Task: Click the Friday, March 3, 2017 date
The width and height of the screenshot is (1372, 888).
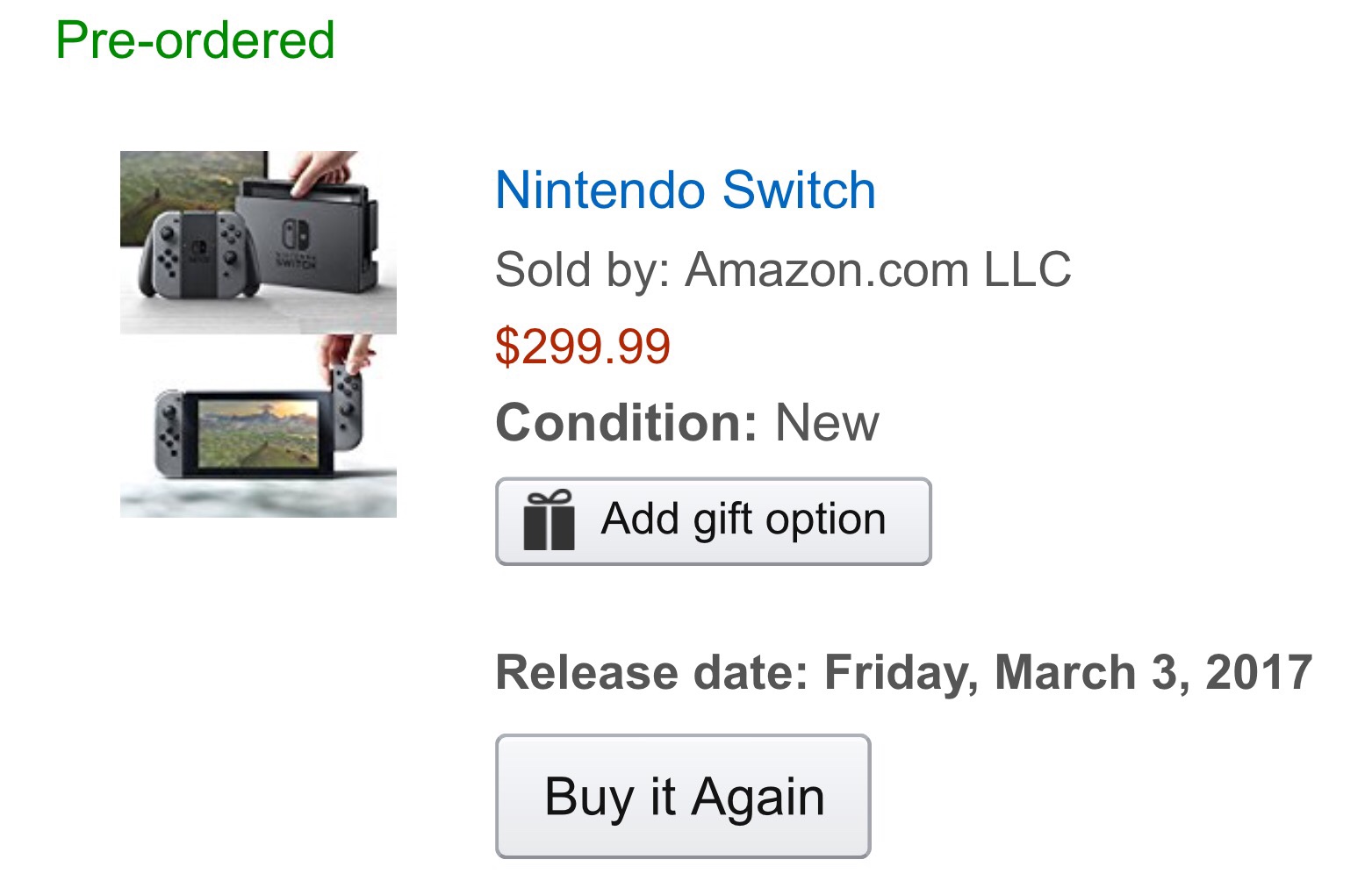Action: point(1067,673)
